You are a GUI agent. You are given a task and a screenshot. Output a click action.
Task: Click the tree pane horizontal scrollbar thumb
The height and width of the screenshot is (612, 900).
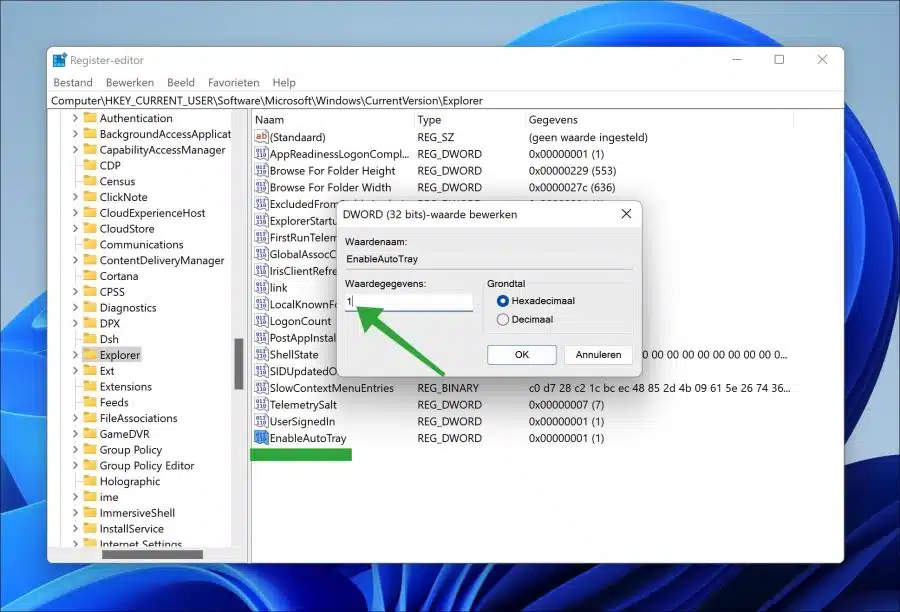tap(152, 555)
